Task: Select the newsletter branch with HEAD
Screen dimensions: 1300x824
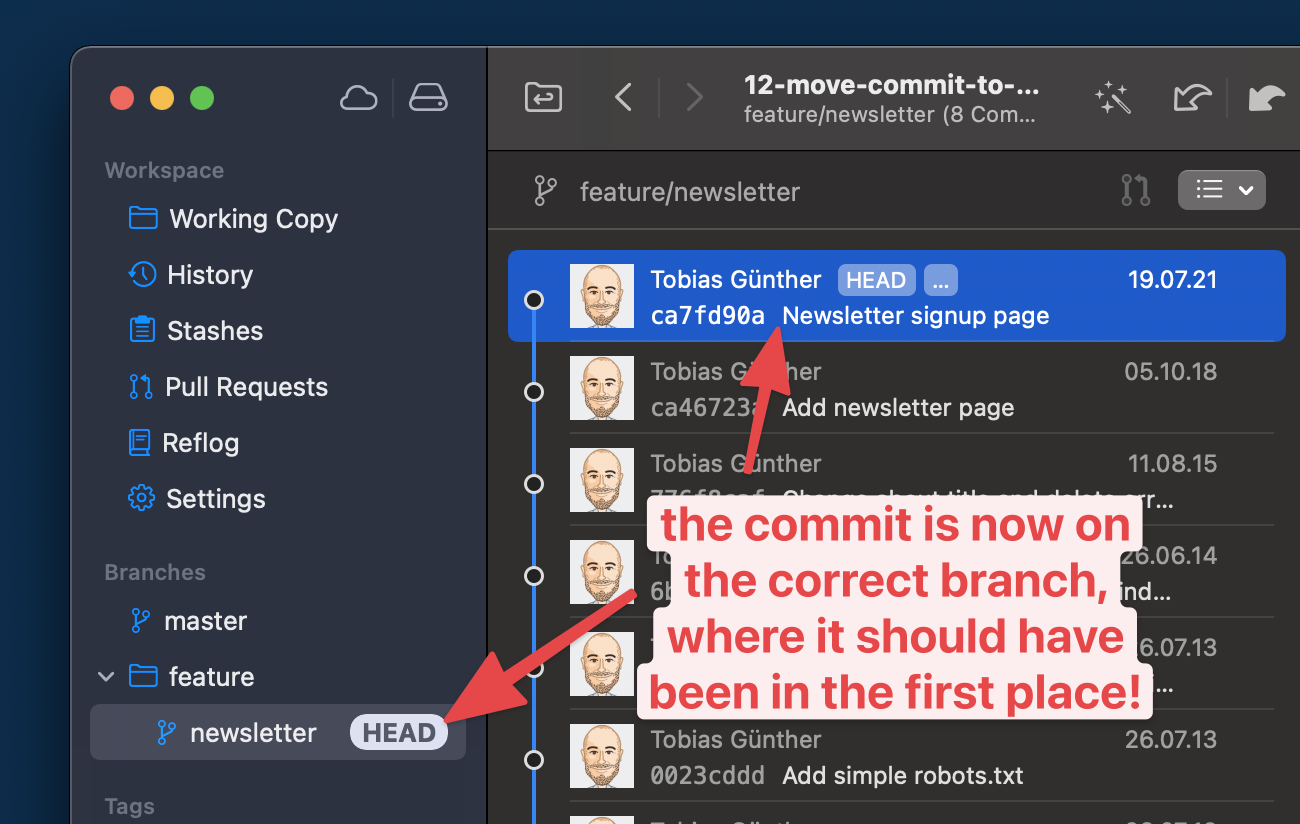Action: (x=253, y=733)
